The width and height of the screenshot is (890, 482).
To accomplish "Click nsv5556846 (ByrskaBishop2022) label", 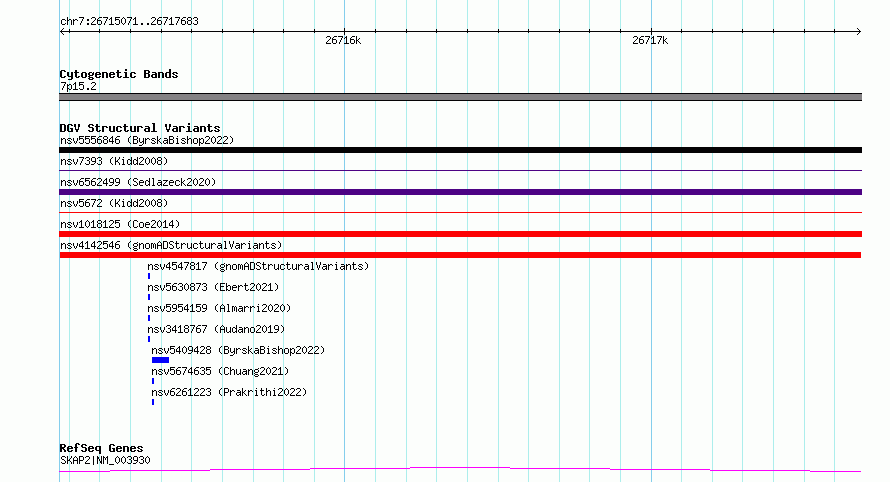I will (147, 140).
